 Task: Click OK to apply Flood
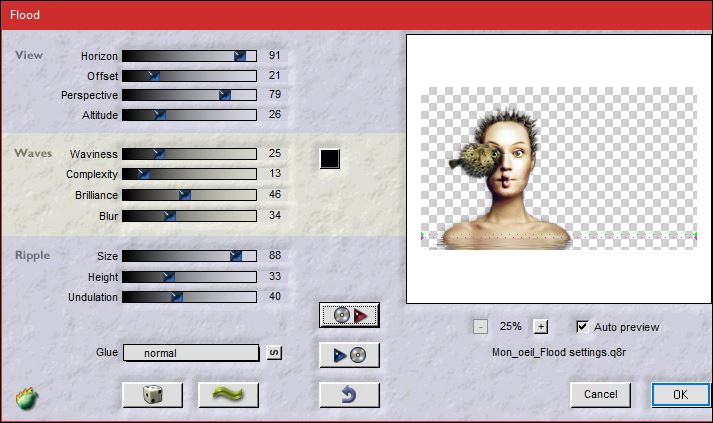tap(680, 394)
